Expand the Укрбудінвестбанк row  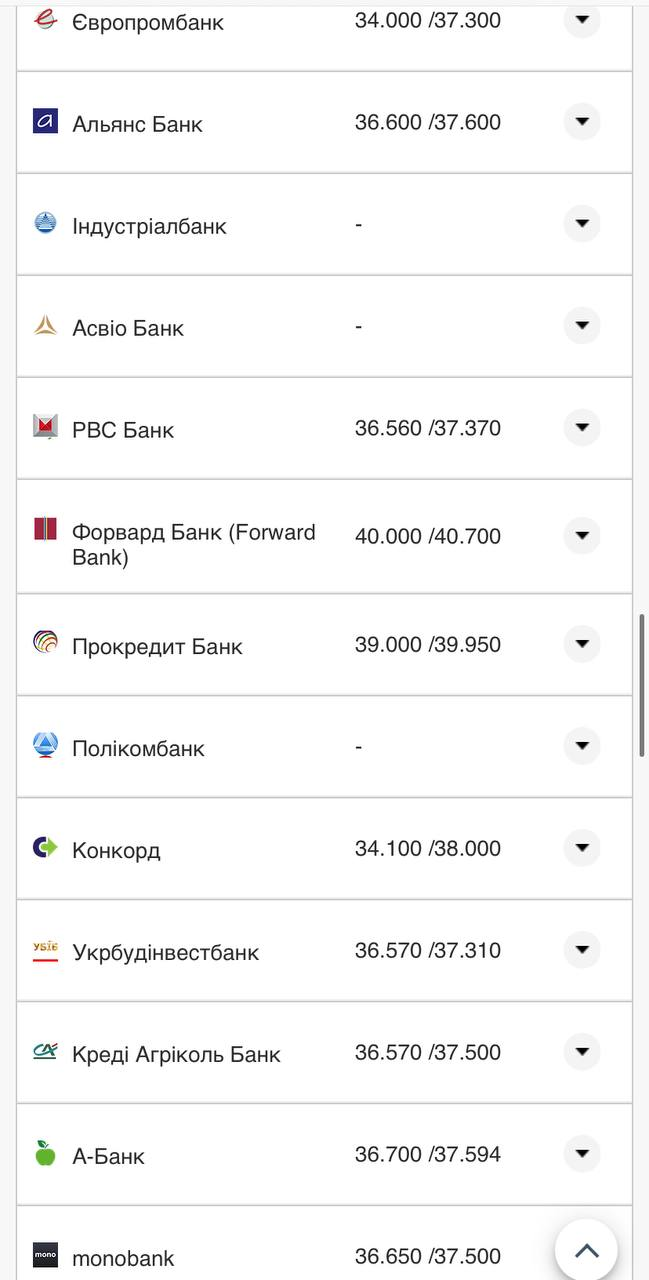(x=582, y=950)
